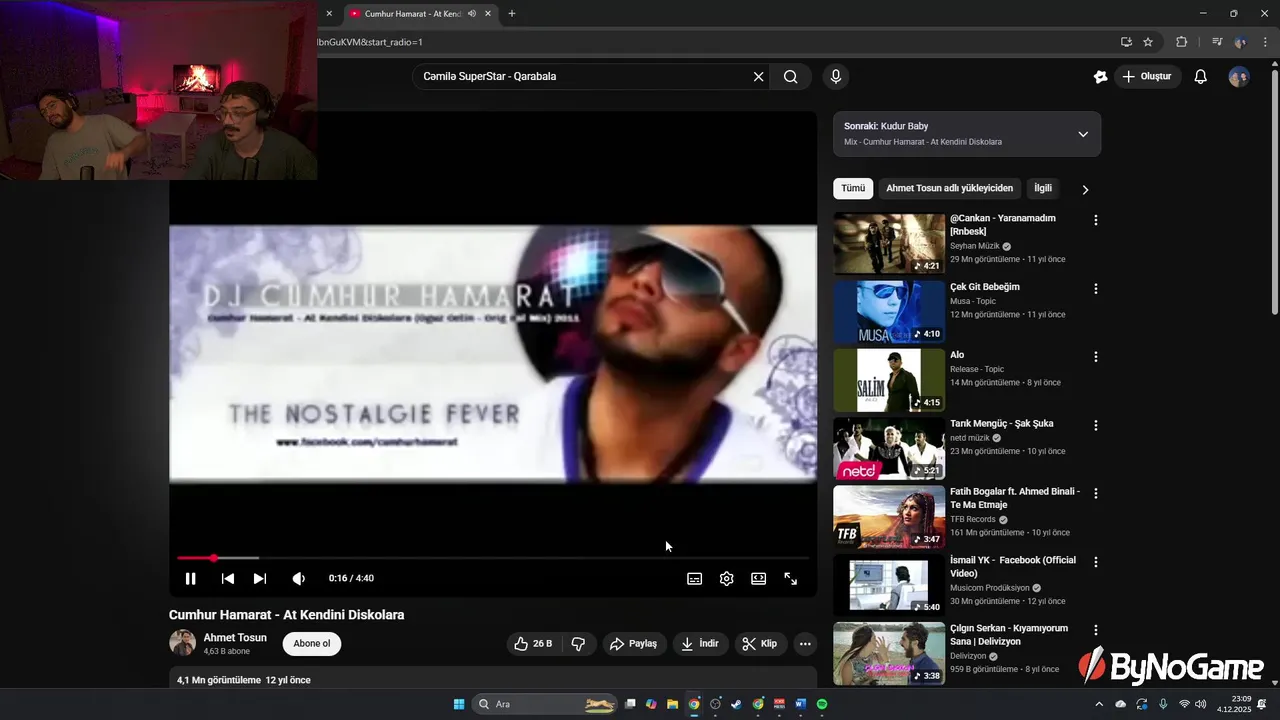
Task: Open options for Alo video
Action: click(1096, 357)
